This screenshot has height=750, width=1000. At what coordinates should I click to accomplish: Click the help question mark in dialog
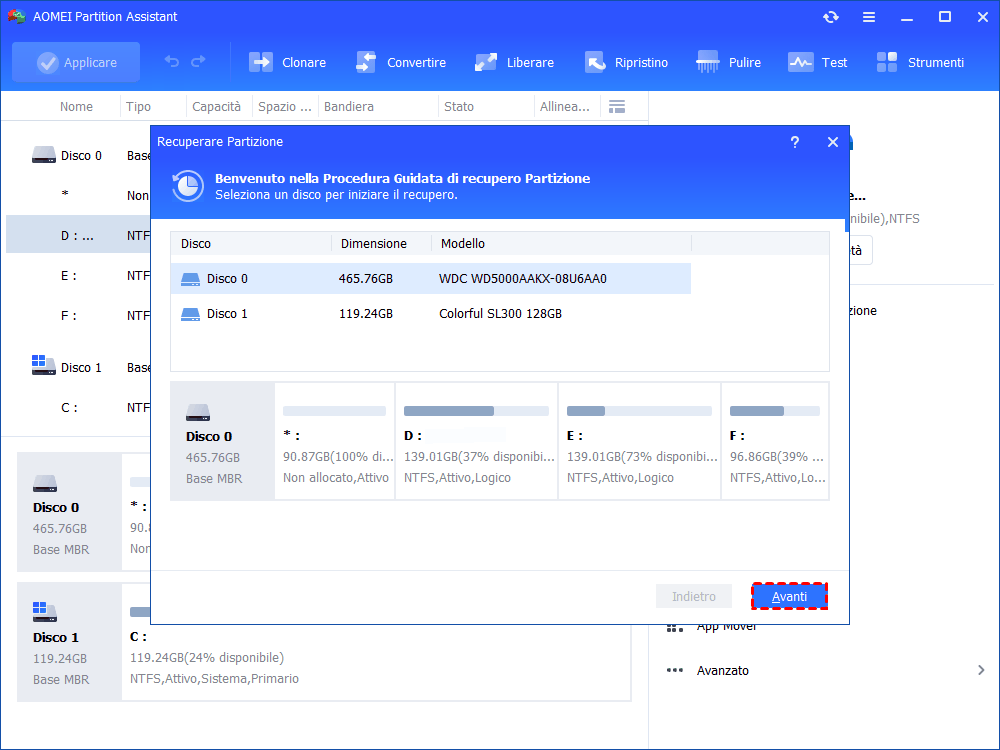pyautogui.click(x=795, y=142)
